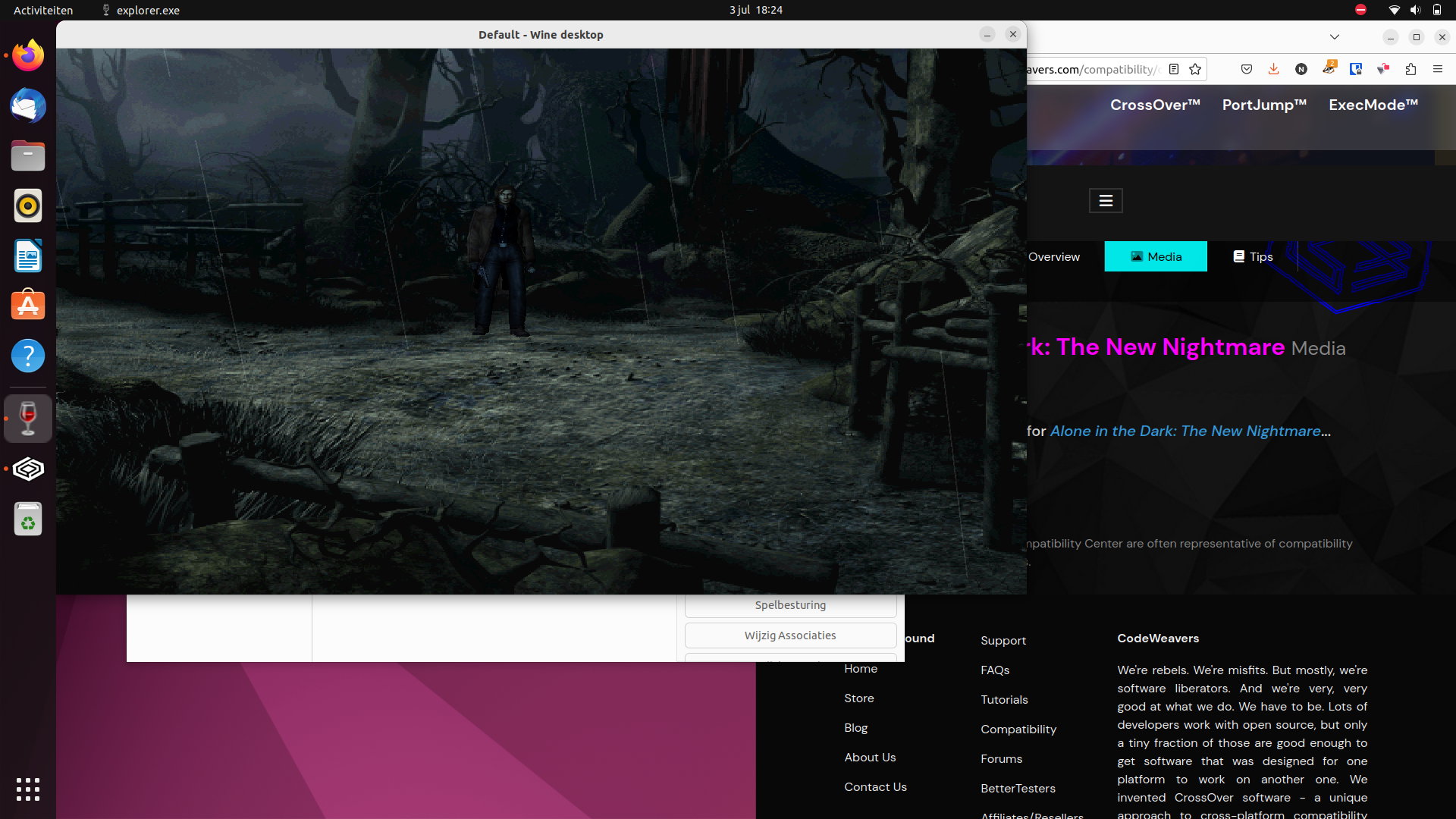Screen dimensions: 1456x819
Task: Switch to the Tips tab
Action: [x=1251, y=256]
